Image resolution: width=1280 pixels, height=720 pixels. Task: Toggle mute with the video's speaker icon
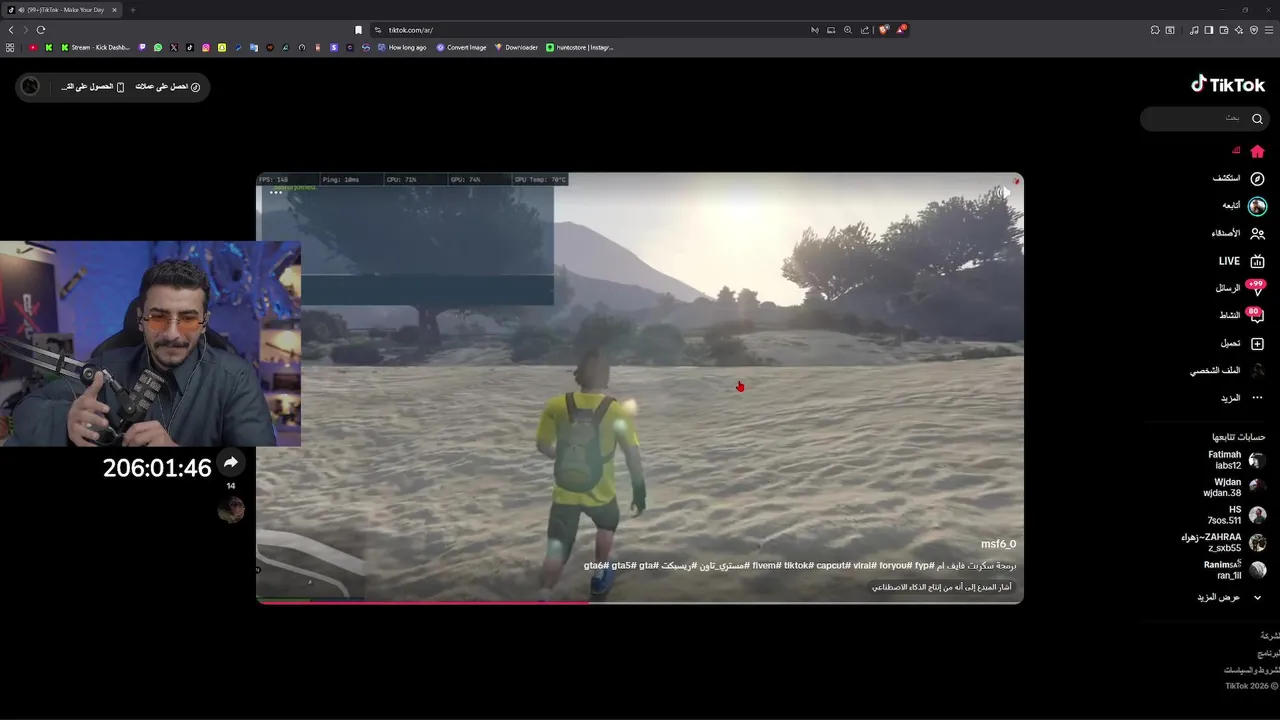tap(1004, 192)
